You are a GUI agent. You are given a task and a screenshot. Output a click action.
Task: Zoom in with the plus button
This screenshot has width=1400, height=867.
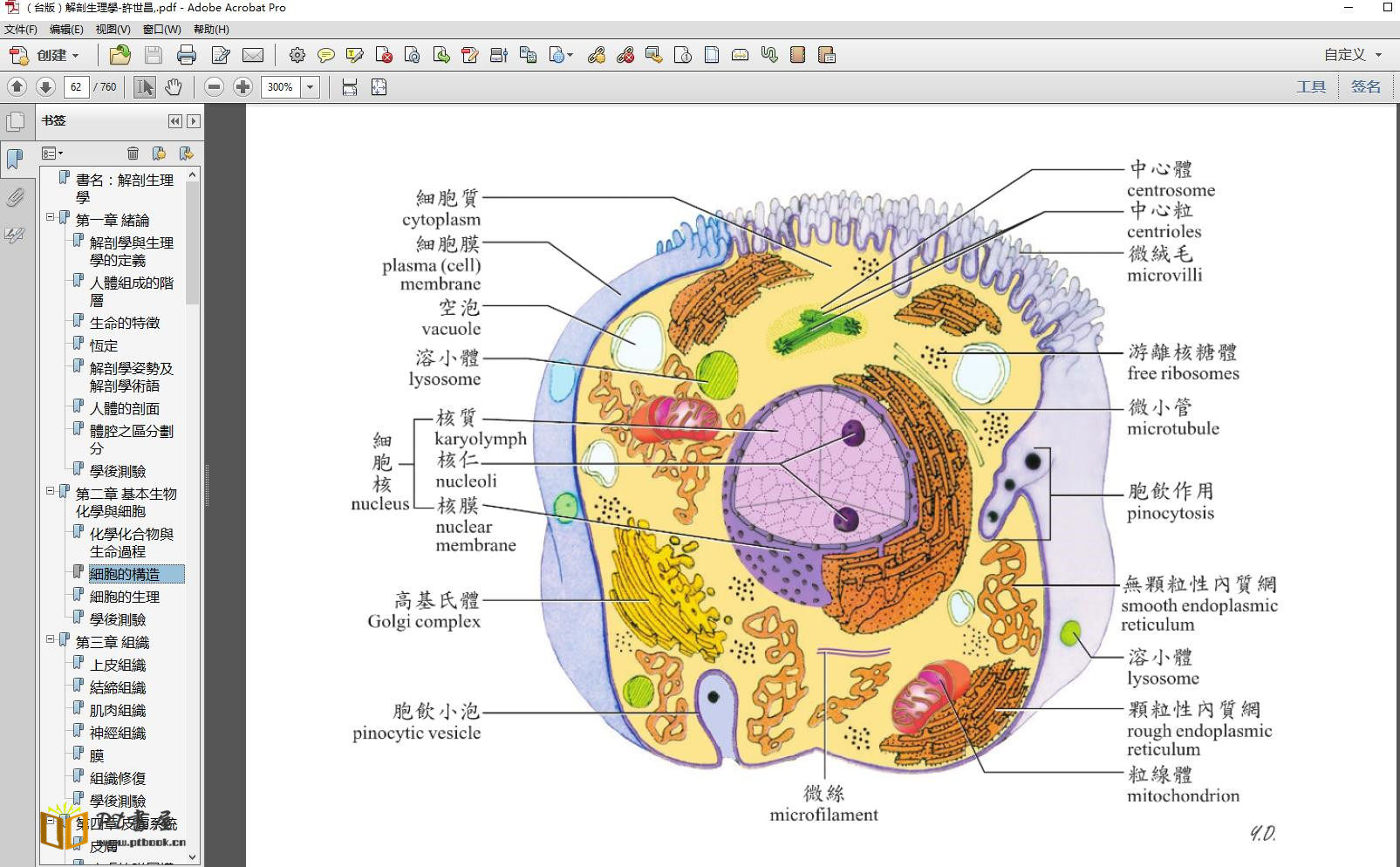click(243, 86)
